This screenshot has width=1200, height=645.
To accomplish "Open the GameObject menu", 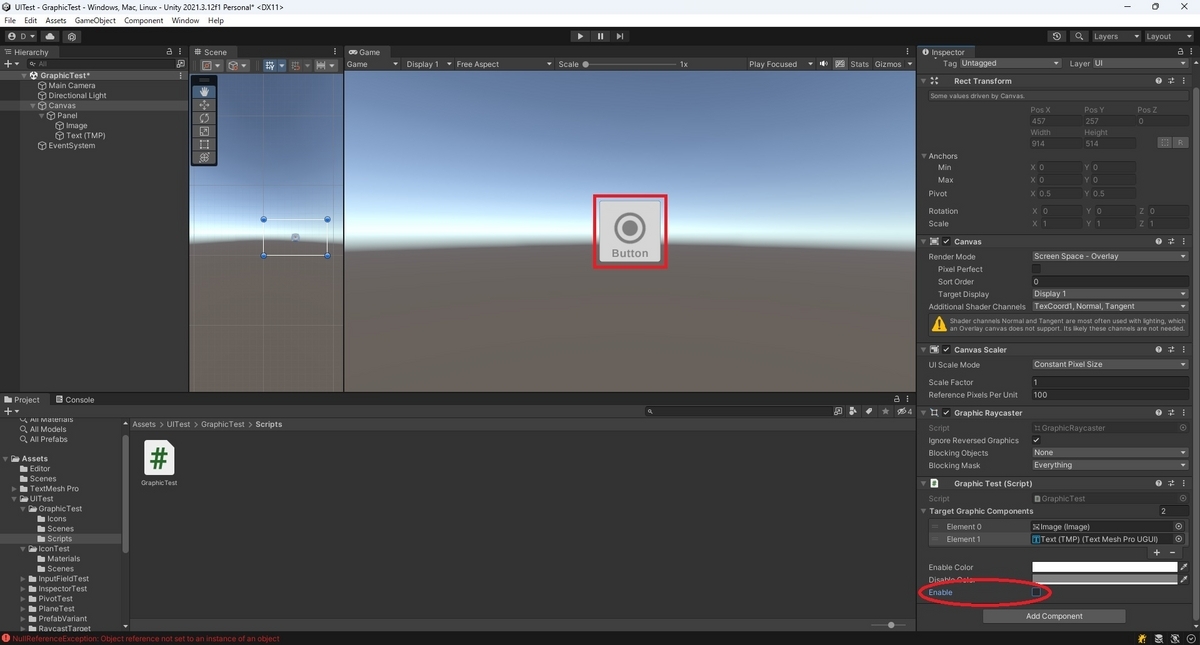I will (94, 20).
